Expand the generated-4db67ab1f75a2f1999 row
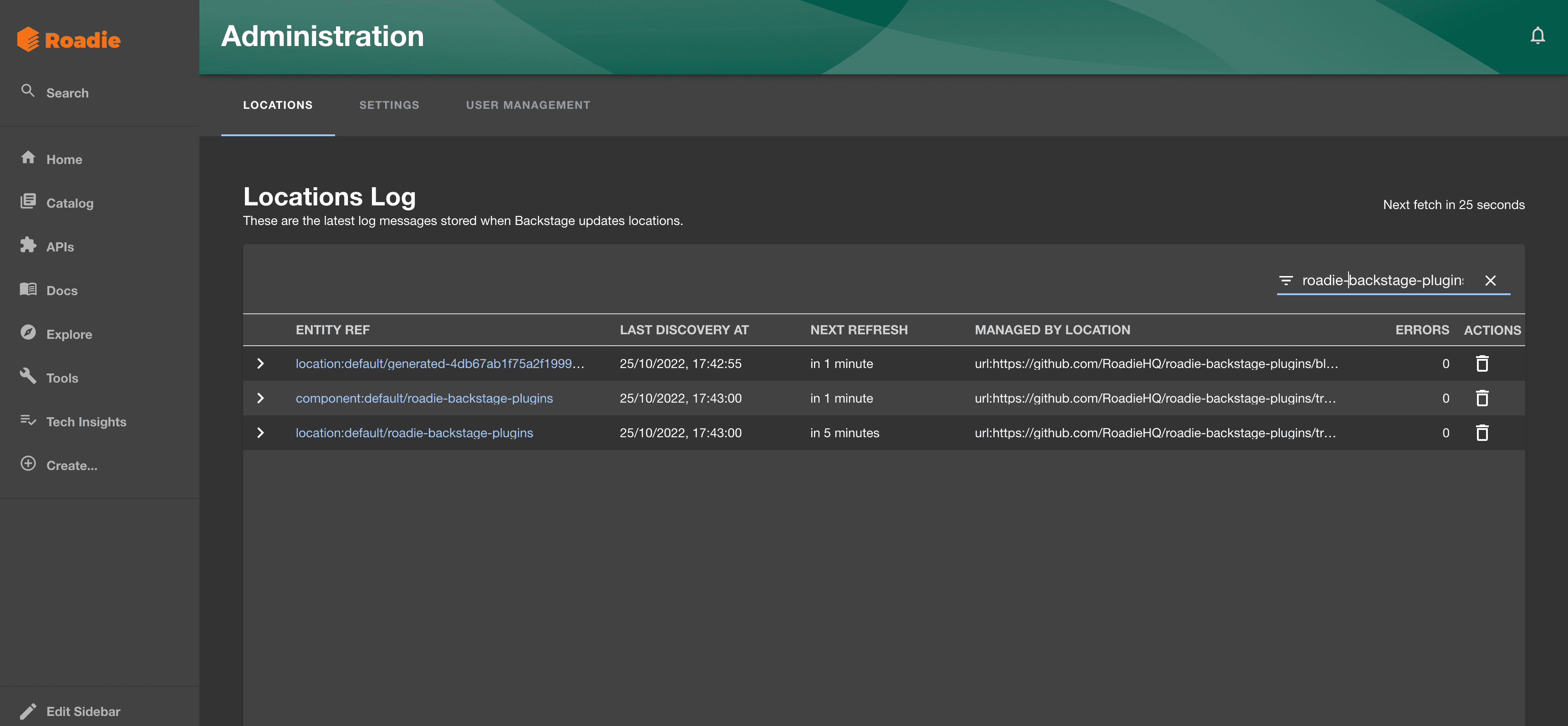Viewport: 1568px width, 726px height. point(260,363)
